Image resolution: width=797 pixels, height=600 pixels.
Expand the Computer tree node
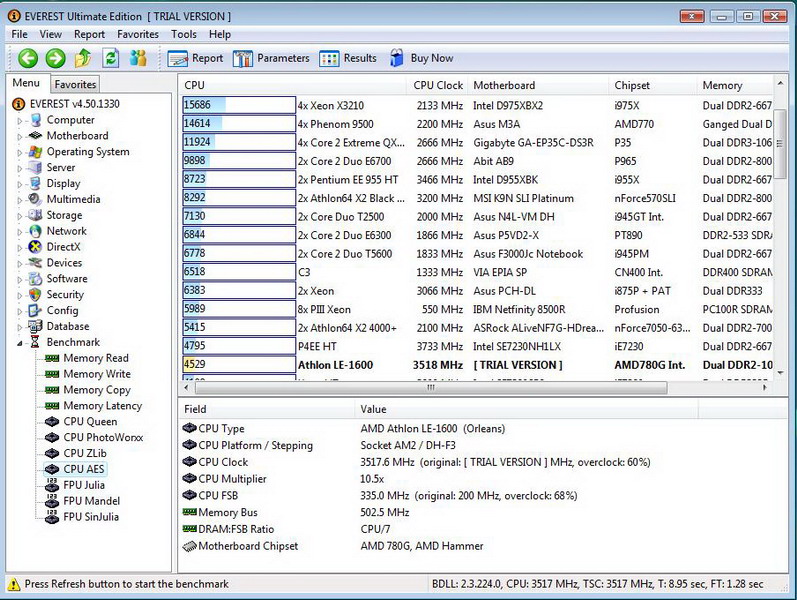18,121
